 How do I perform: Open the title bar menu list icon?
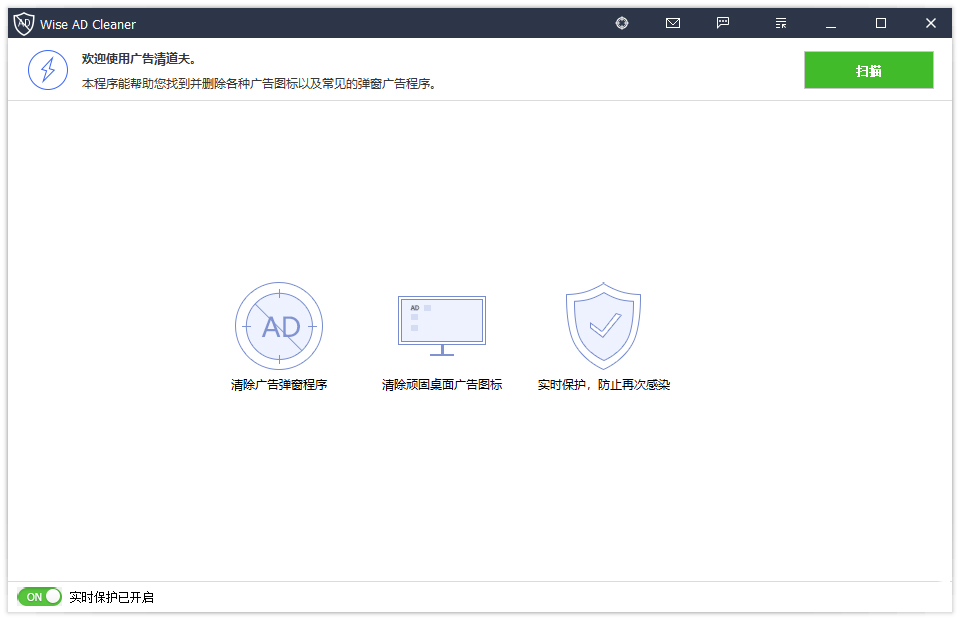tap(781, 23)
